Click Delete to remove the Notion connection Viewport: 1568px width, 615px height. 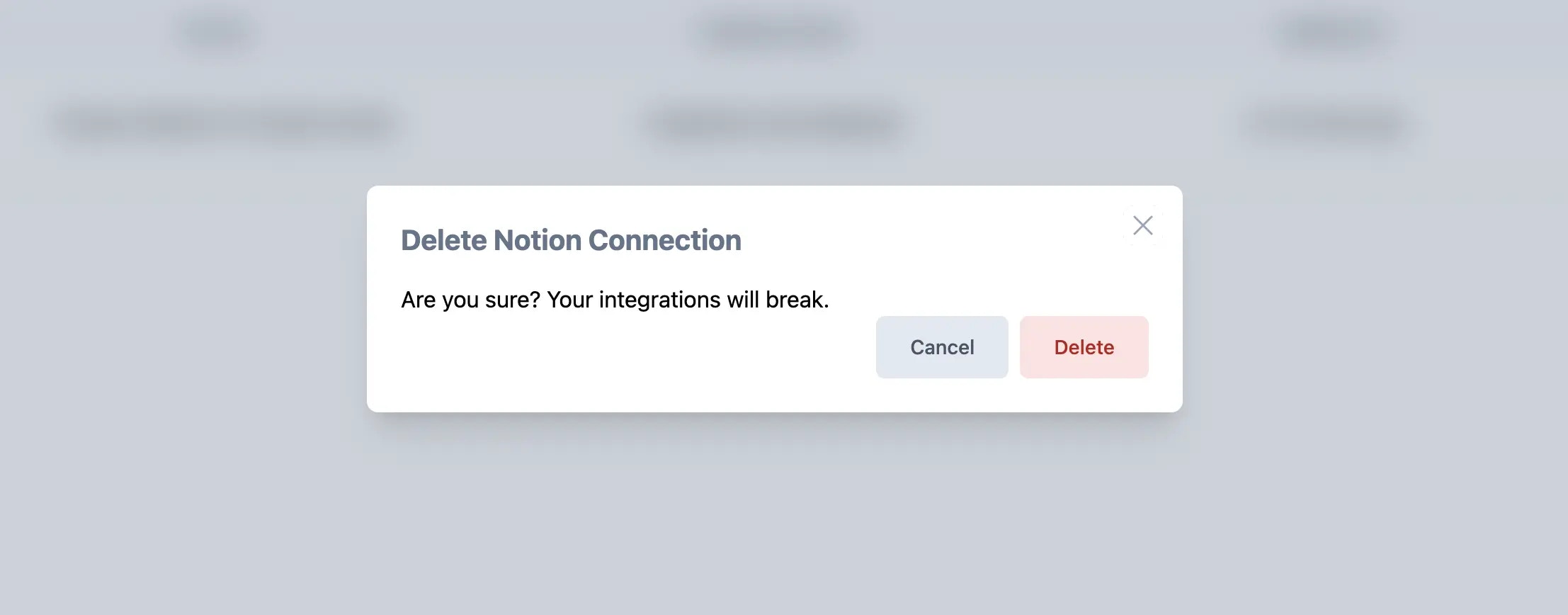point(1084,346)
